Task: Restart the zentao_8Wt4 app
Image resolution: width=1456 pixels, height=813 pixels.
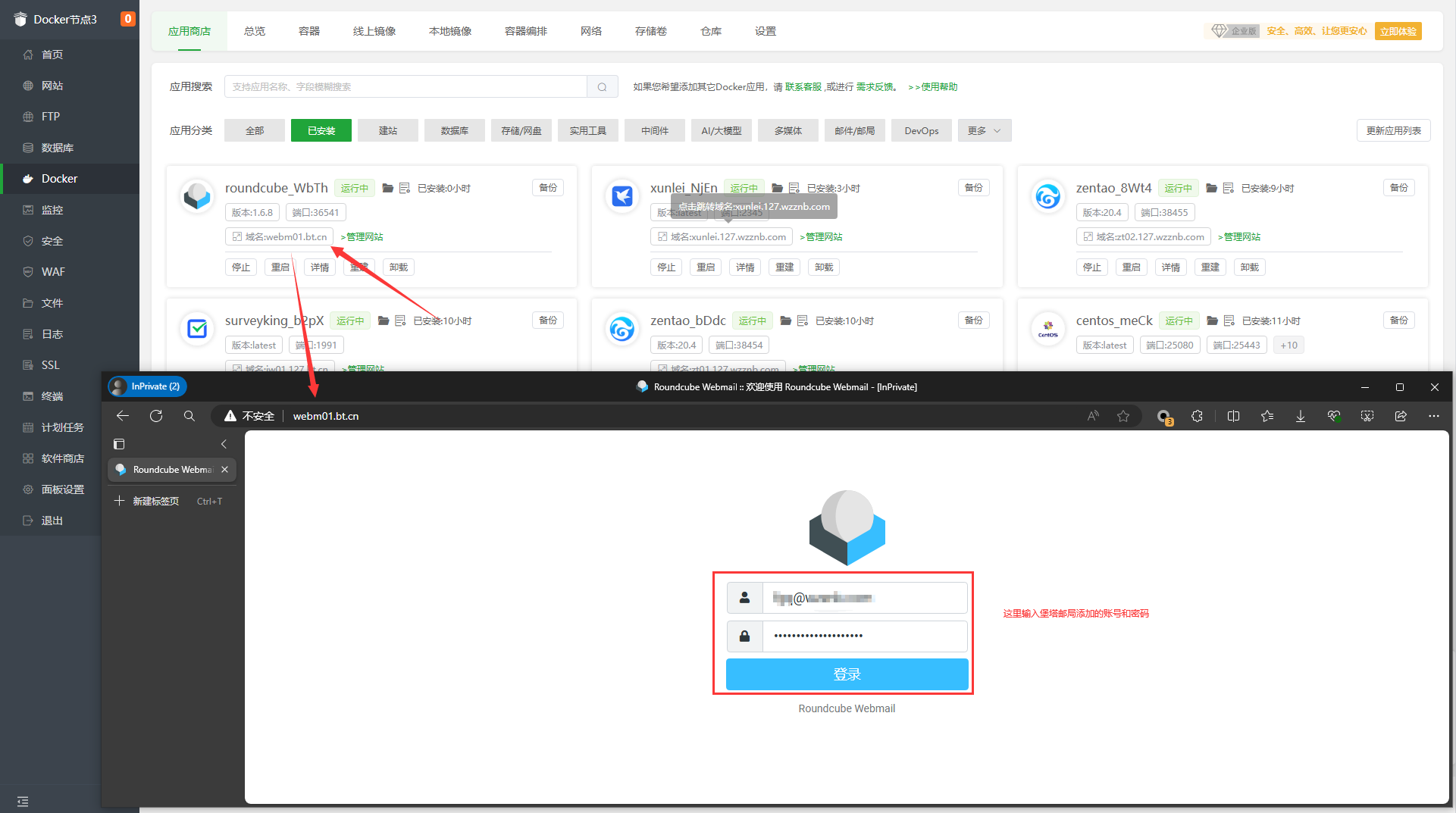Action: point(1131,267)
